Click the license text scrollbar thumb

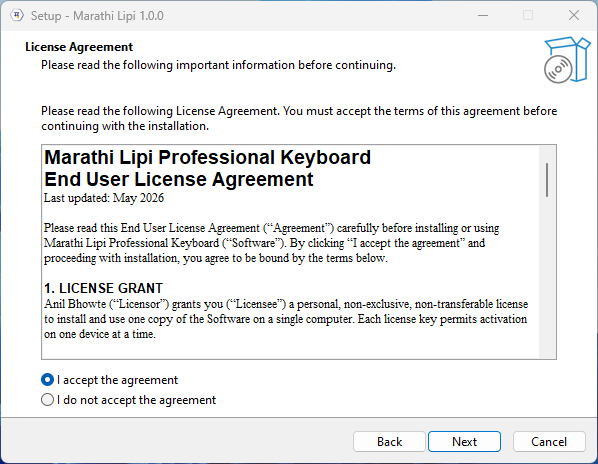coord(547,180)
